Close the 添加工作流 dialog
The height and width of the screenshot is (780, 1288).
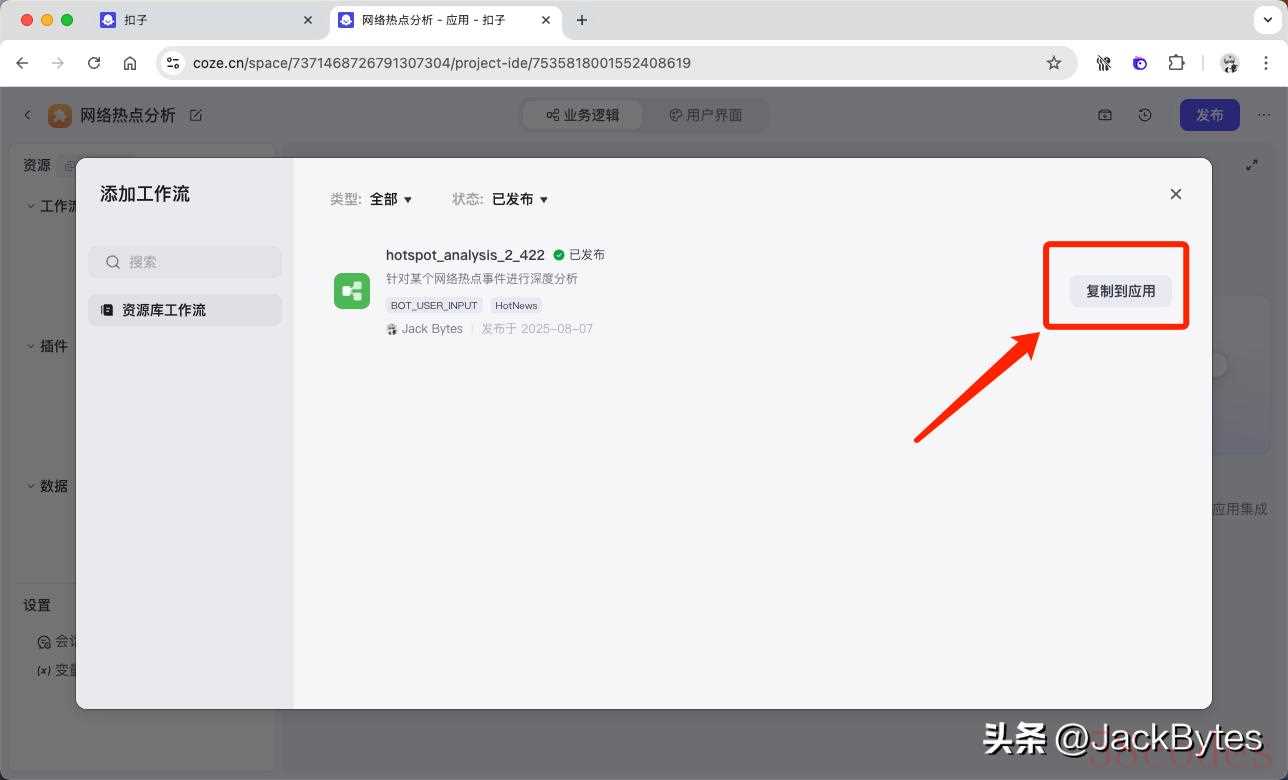[x=1176, y=194]
